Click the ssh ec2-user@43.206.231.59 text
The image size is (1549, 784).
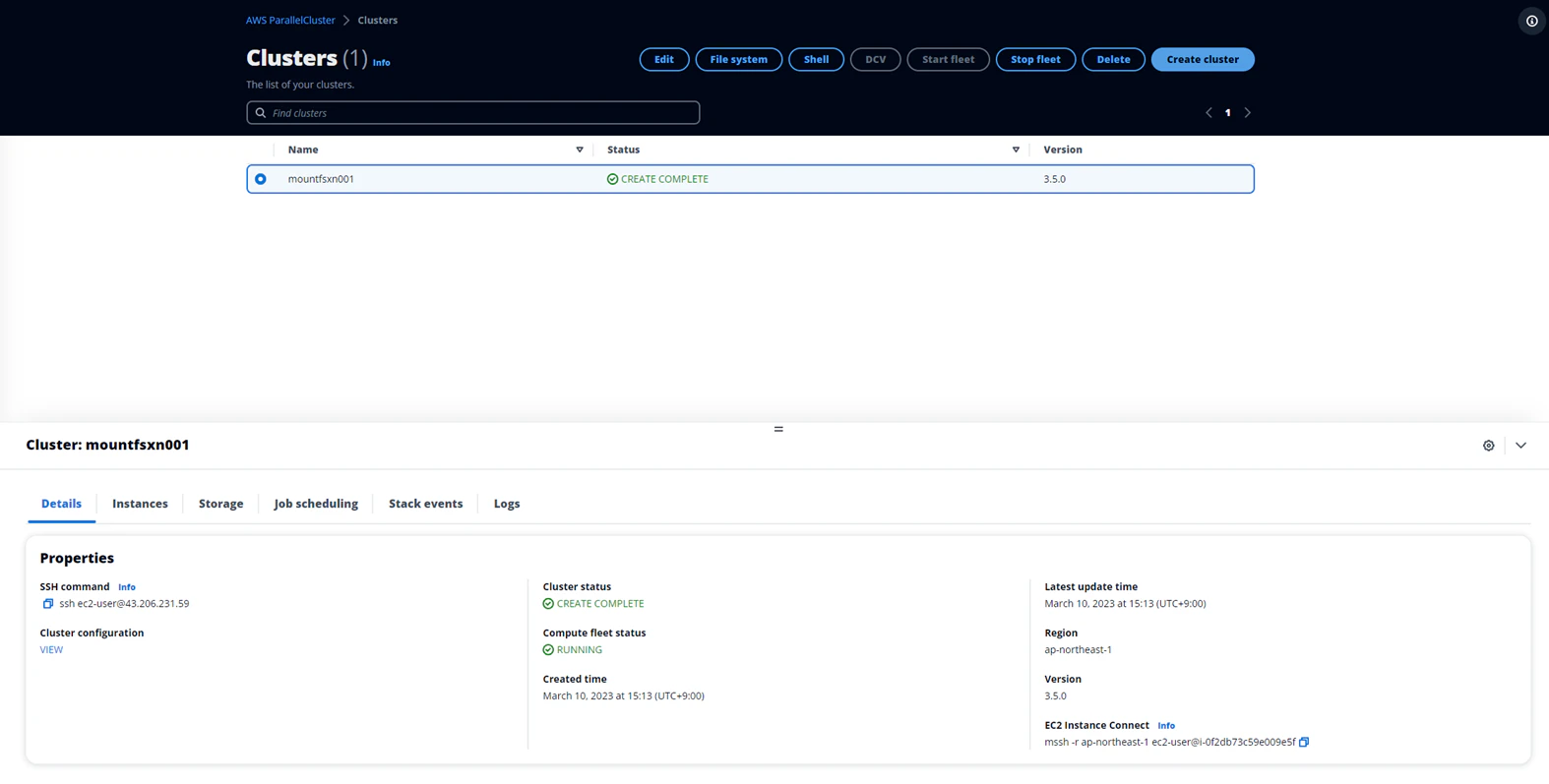(124, 604)
